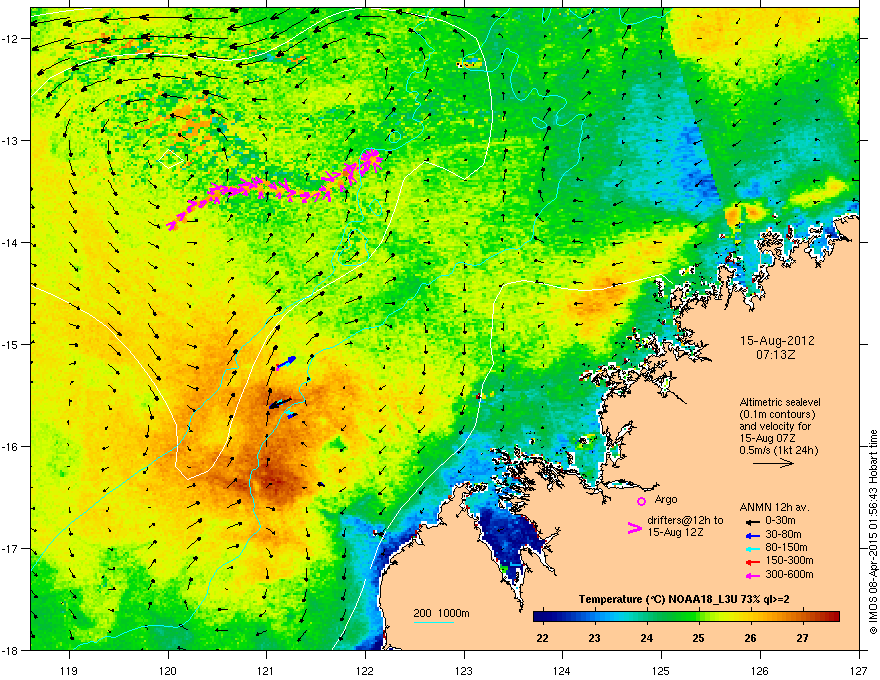Click the magenta drifters arrowhead legend symbol
The height and width of the screenshot is (680, 880).
pyautogui.click(x=634, y=527)
